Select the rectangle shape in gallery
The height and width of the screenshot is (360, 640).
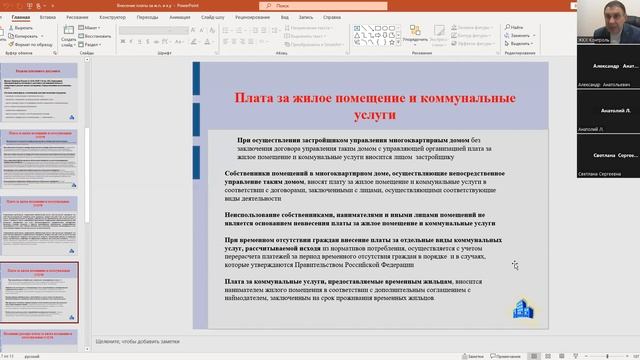[x=378, y=28]
